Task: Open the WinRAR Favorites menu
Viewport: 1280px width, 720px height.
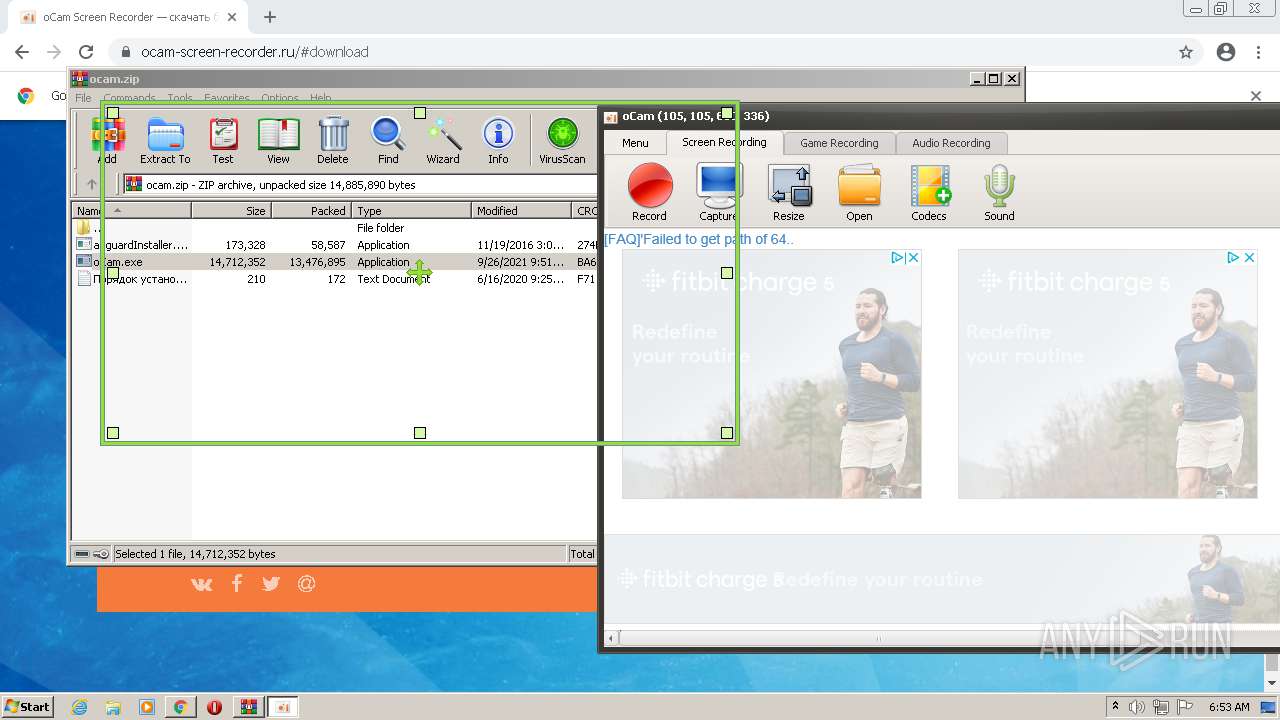Action: (x=227, y=98)
